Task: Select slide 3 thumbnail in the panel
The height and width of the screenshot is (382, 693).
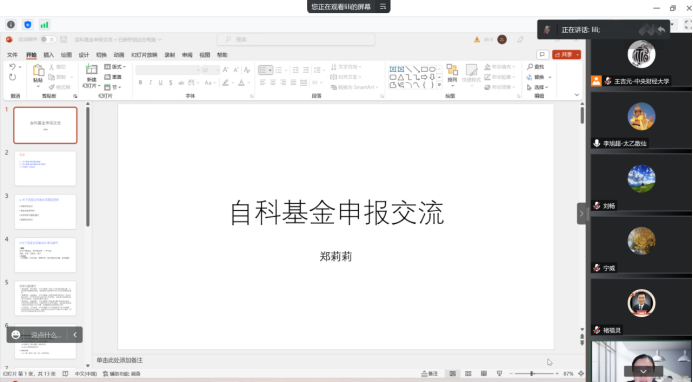Action: coord(46,212)
